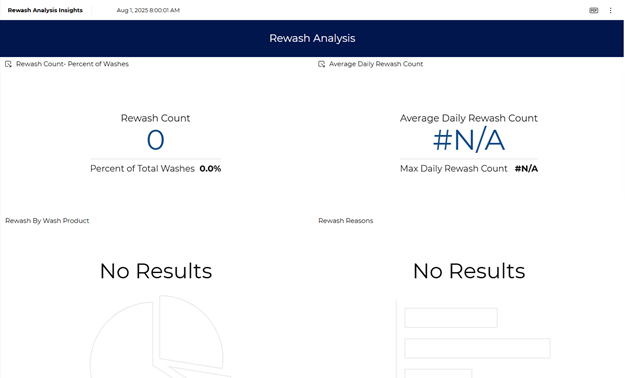Screen dimensions: 625x378
Task: Select the empty pie chart placeholder graphic
Action: tap(159, 337)
